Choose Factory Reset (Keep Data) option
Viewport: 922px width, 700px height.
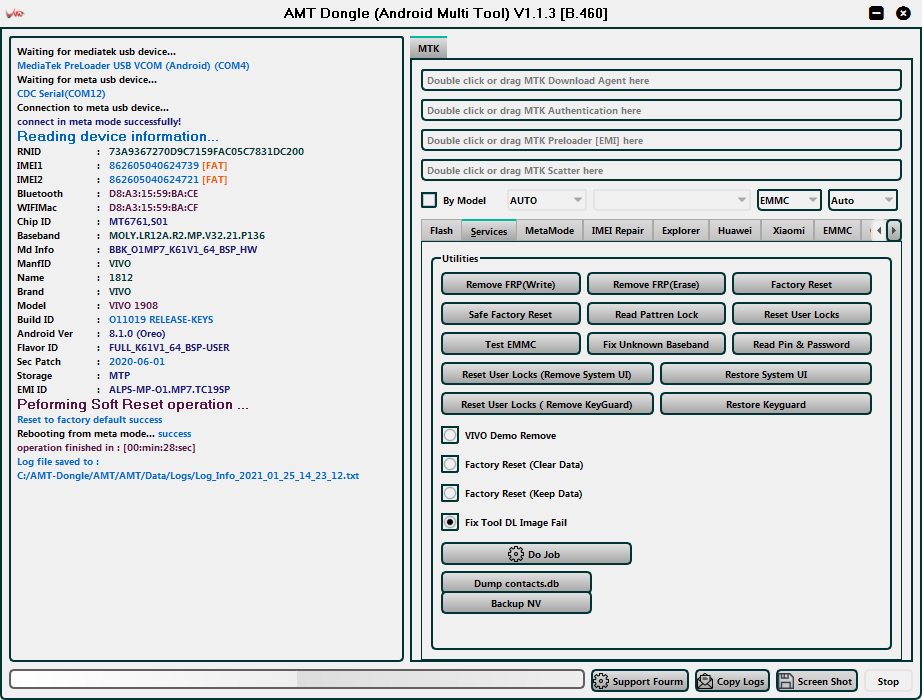coord(450,494)
